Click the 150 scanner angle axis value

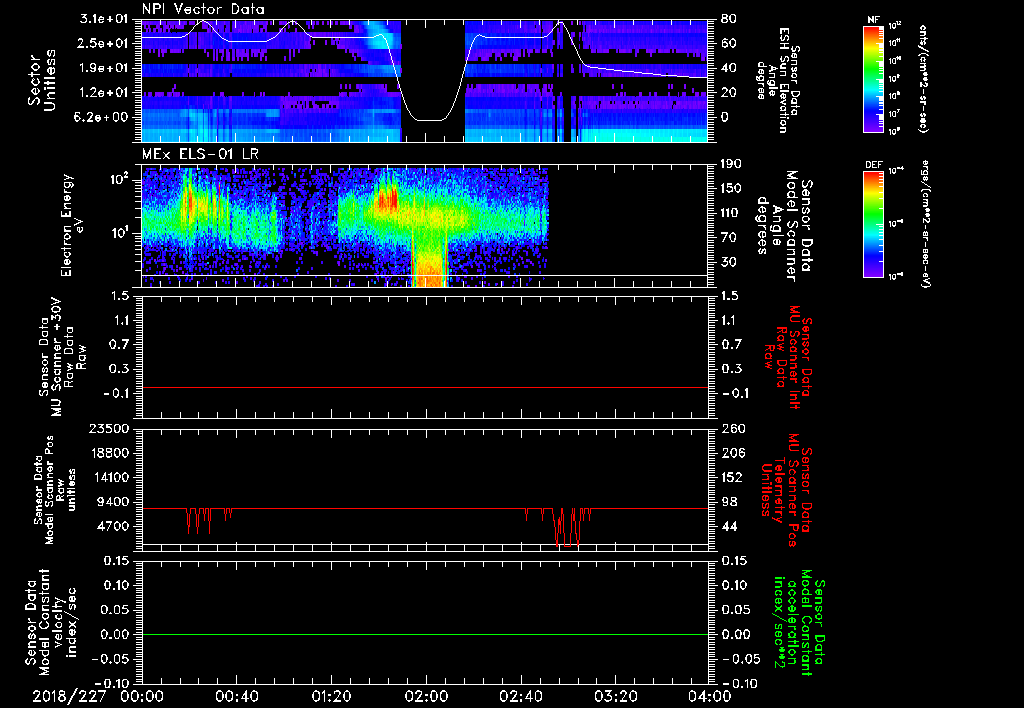pyautogui.click(x=731, y=189)
